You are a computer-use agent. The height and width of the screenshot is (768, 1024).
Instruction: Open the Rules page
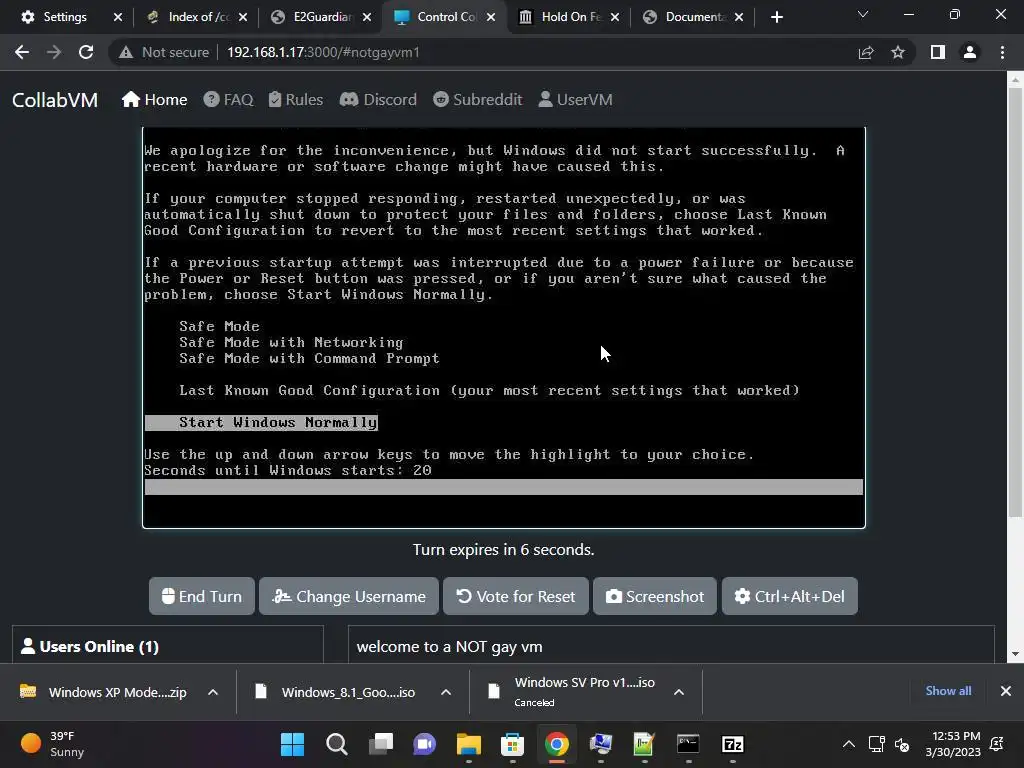(296, 99)
